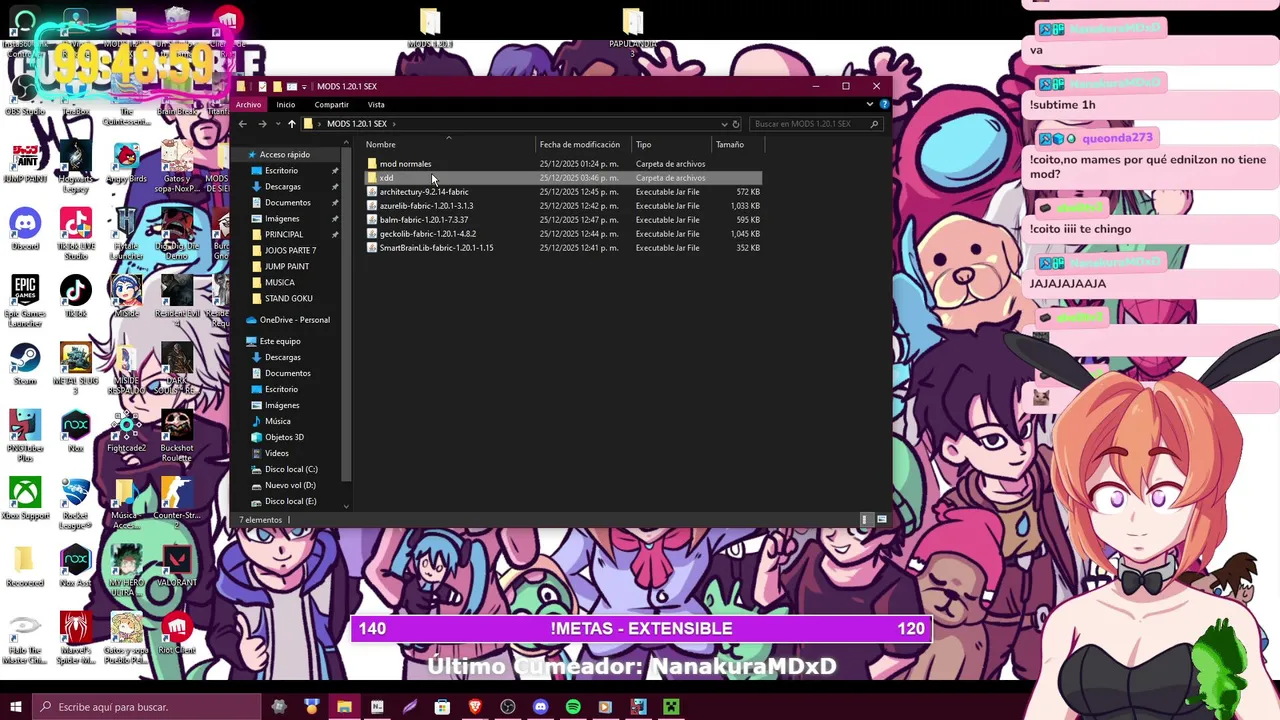Open the PAPULANDIA folder on desktop
Viewport: 1280px width, 720px height.
(632, 30)
